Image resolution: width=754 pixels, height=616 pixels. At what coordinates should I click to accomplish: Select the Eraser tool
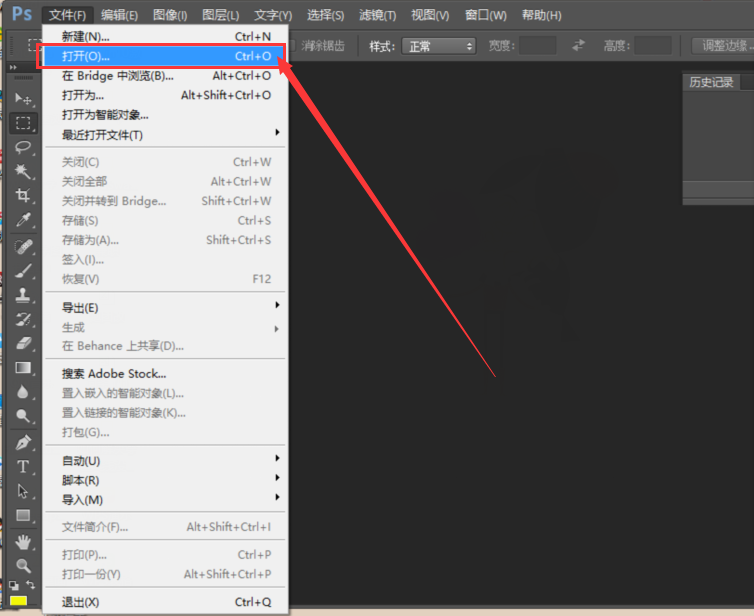23,343
